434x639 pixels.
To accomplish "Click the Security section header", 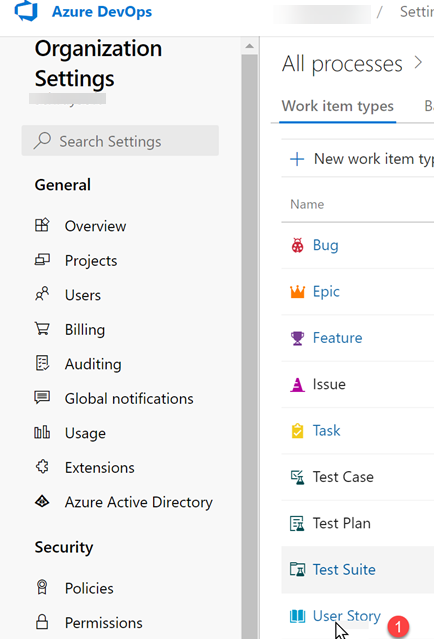I will point(64,547).
